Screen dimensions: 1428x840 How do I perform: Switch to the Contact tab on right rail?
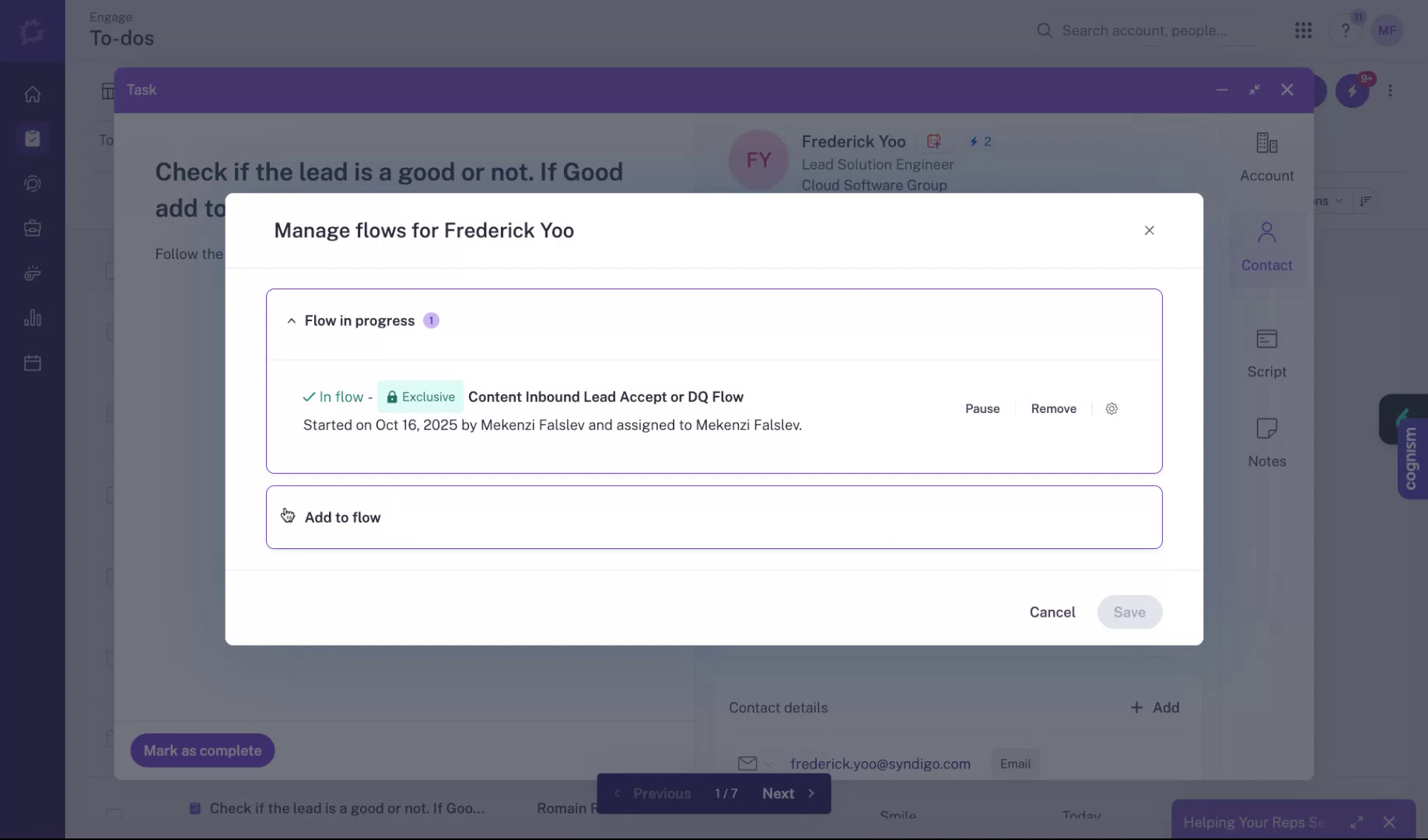pyautogui.click(x=1266, y=247)
